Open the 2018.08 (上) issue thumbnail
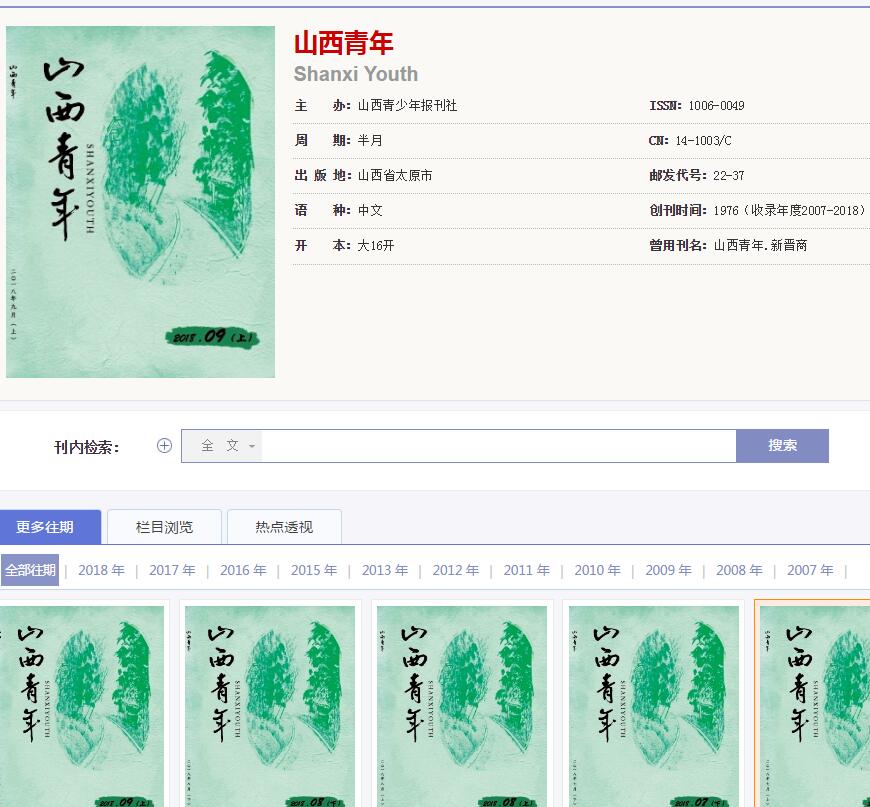Screen dimensions: 870x807 (x=462, y=706)
